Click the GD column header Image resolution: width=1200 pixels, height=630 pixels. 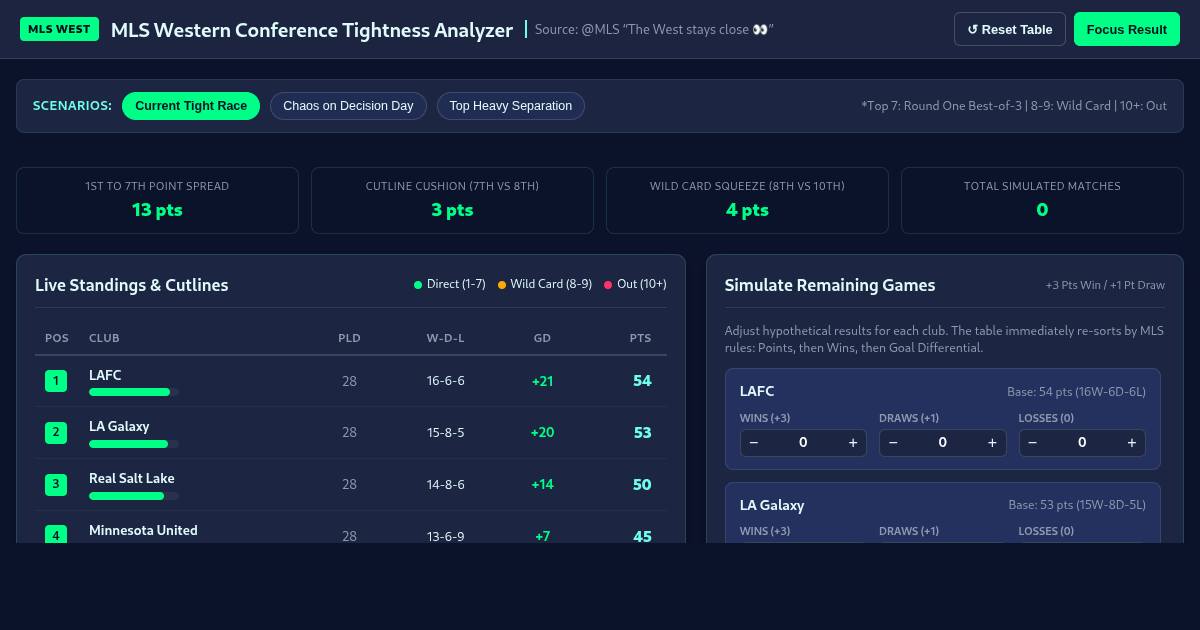pos(542,338)
